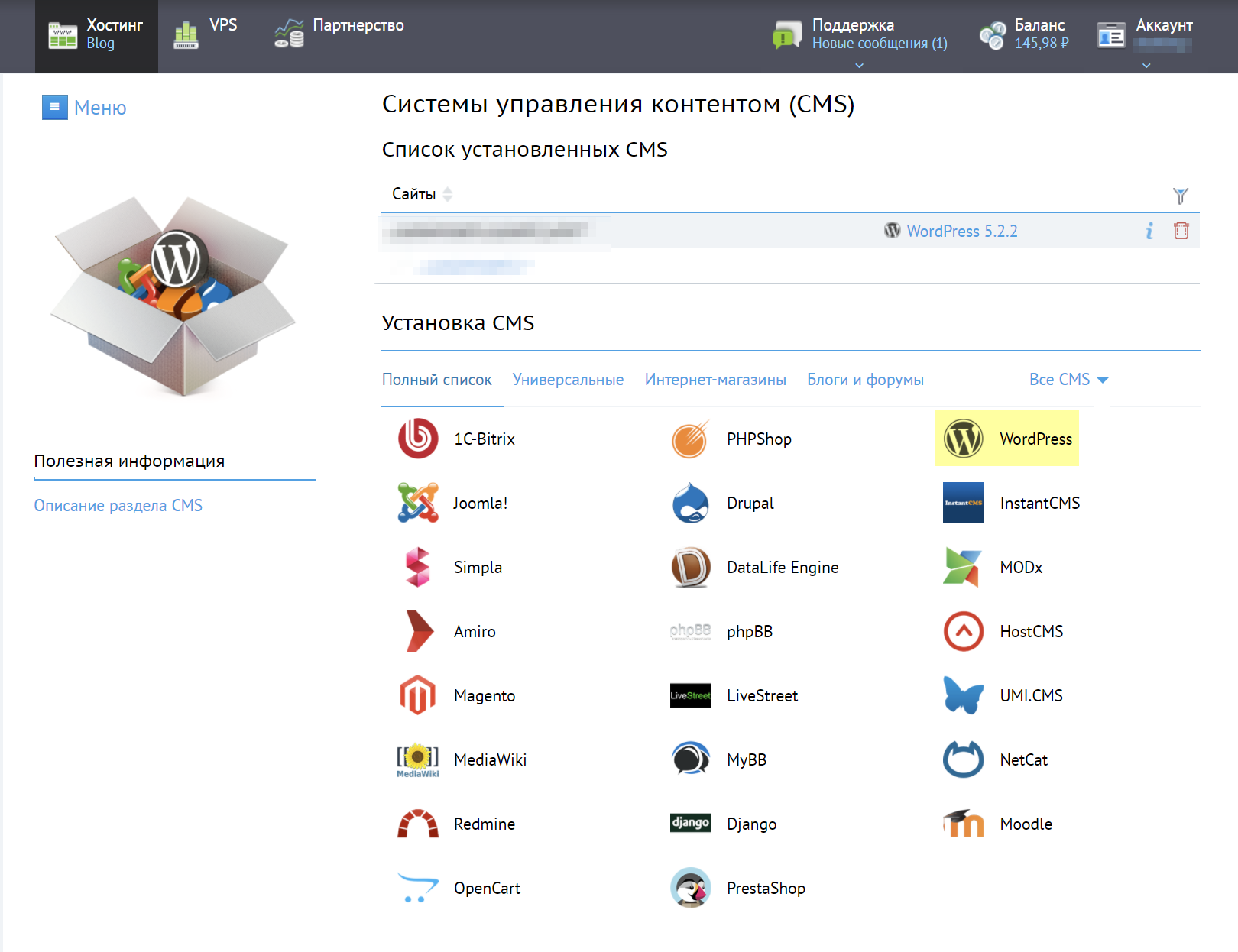The image size is (1238, 952).
Task: Click the blurred site name in the table
Action: point(489,230)
